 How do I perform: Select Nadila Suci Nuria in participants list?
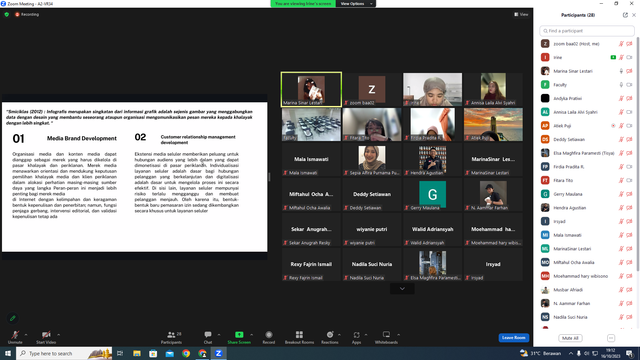(x=587, y=317)
